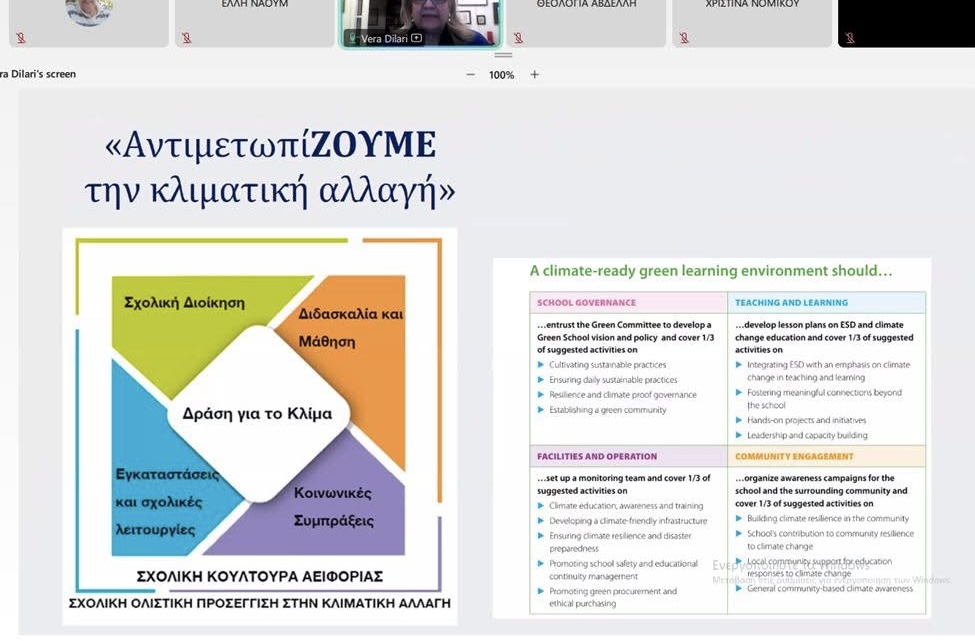Click muted mic icon on ΧΡΙΣΤΙΝΑ ΝΟΜΙΚΟΥ tile

[684, 38]
